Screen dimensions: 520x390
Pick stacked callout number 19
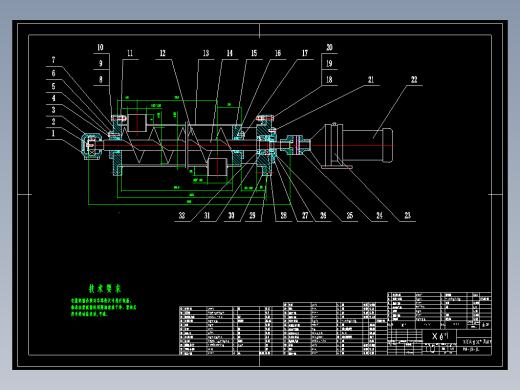329,63
